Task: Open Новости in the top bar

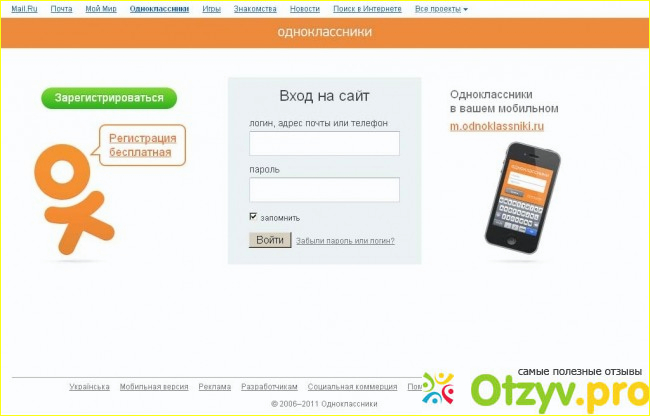Action: (304, 8)
